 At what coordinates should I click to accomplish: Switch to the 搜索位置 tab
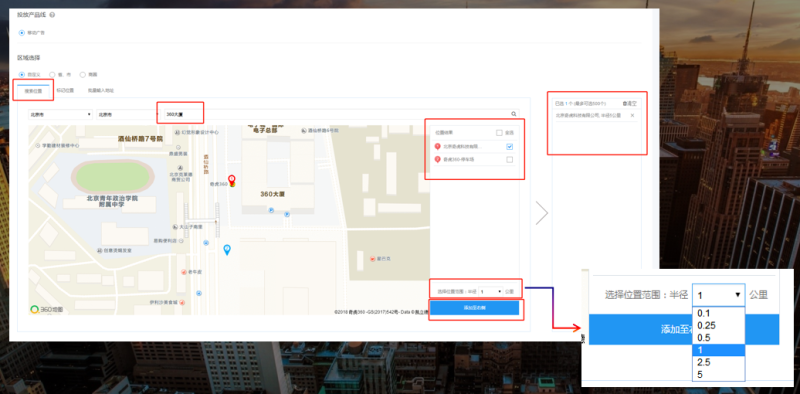pyautogui.click(x=33, y=91)
